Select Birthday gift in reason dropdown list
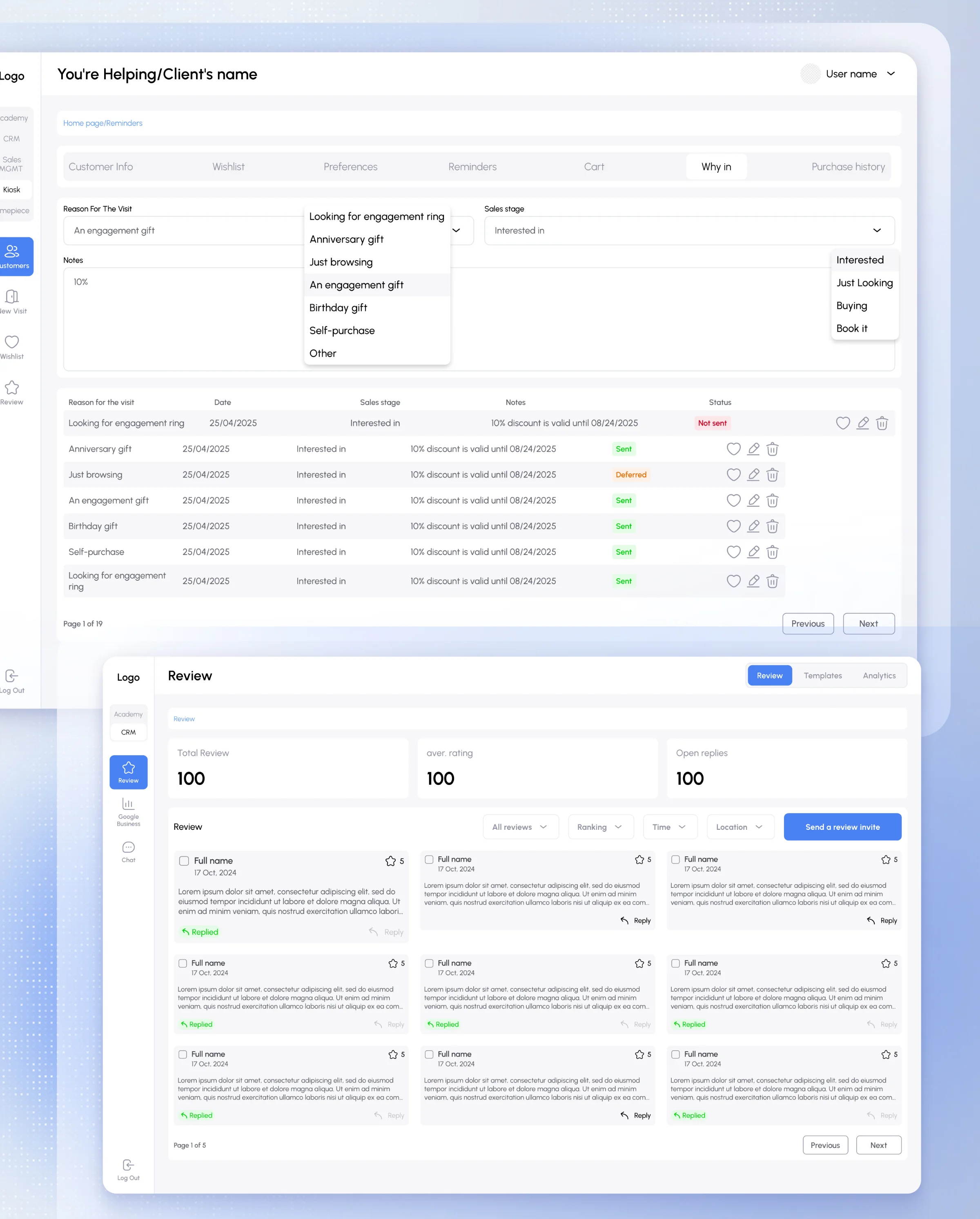The image size is (980, 1219). tap(377, 308)
